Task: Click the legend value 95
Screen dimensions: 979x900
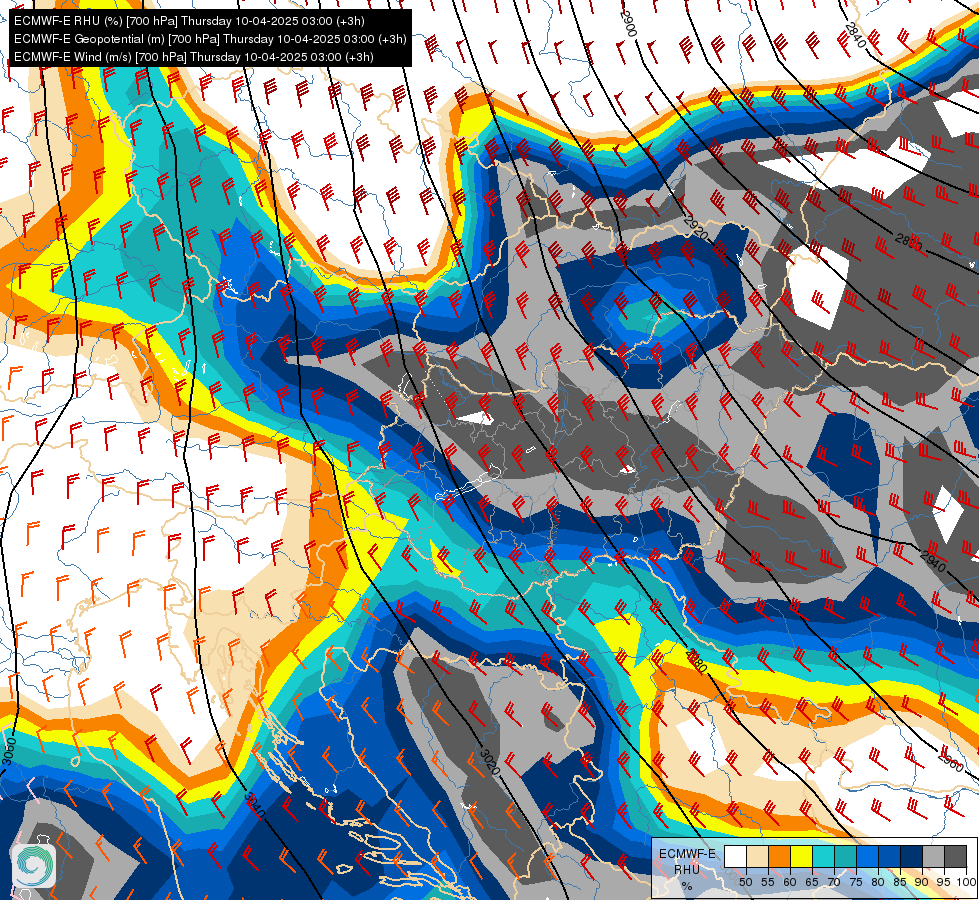Action: click(x=944, y=882)
